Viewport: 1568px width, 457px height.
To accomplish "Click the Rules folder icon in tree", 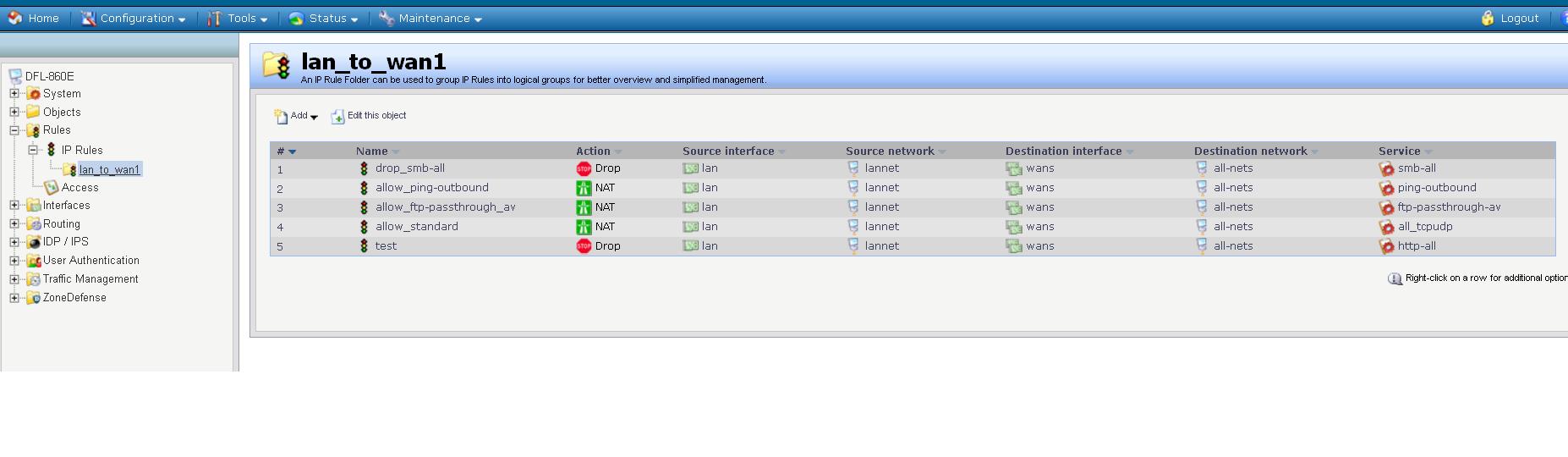I will 33,130.
